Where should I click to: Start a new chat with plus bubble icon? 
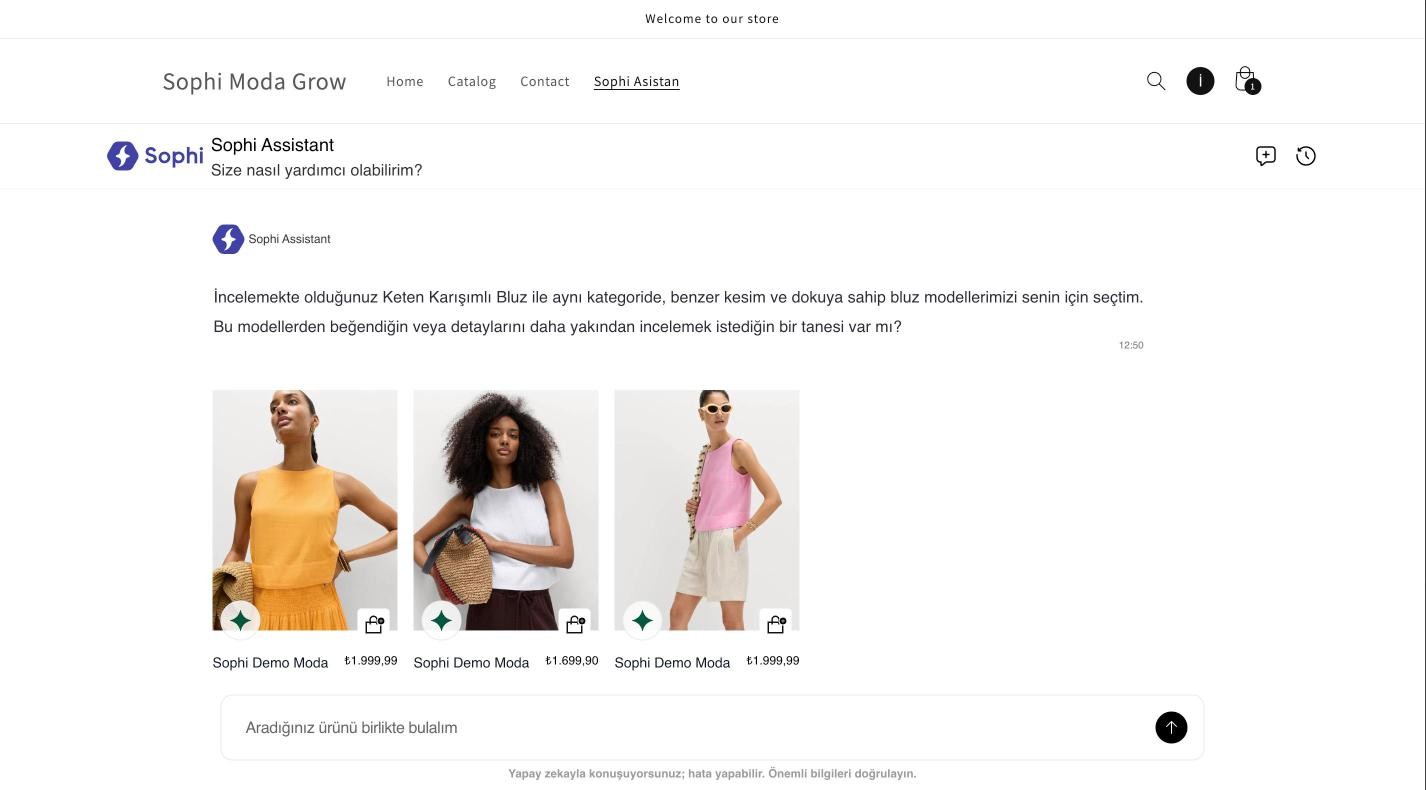click(x=1266, y=156)
